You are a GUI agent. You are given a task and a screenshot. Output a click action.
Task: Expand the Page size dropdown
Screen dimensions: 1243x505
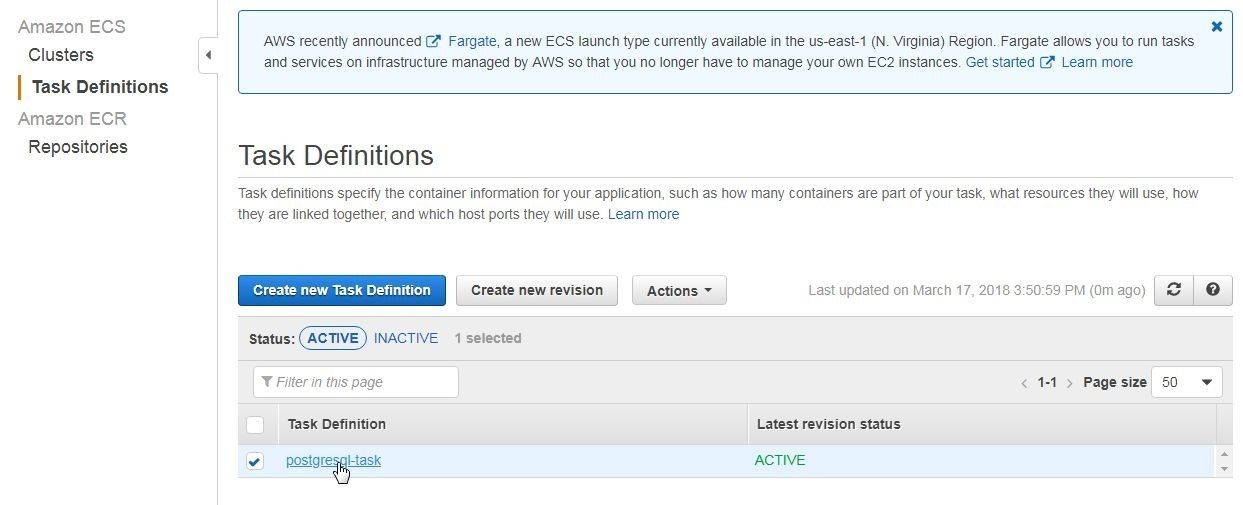[x=1187, y=382]
